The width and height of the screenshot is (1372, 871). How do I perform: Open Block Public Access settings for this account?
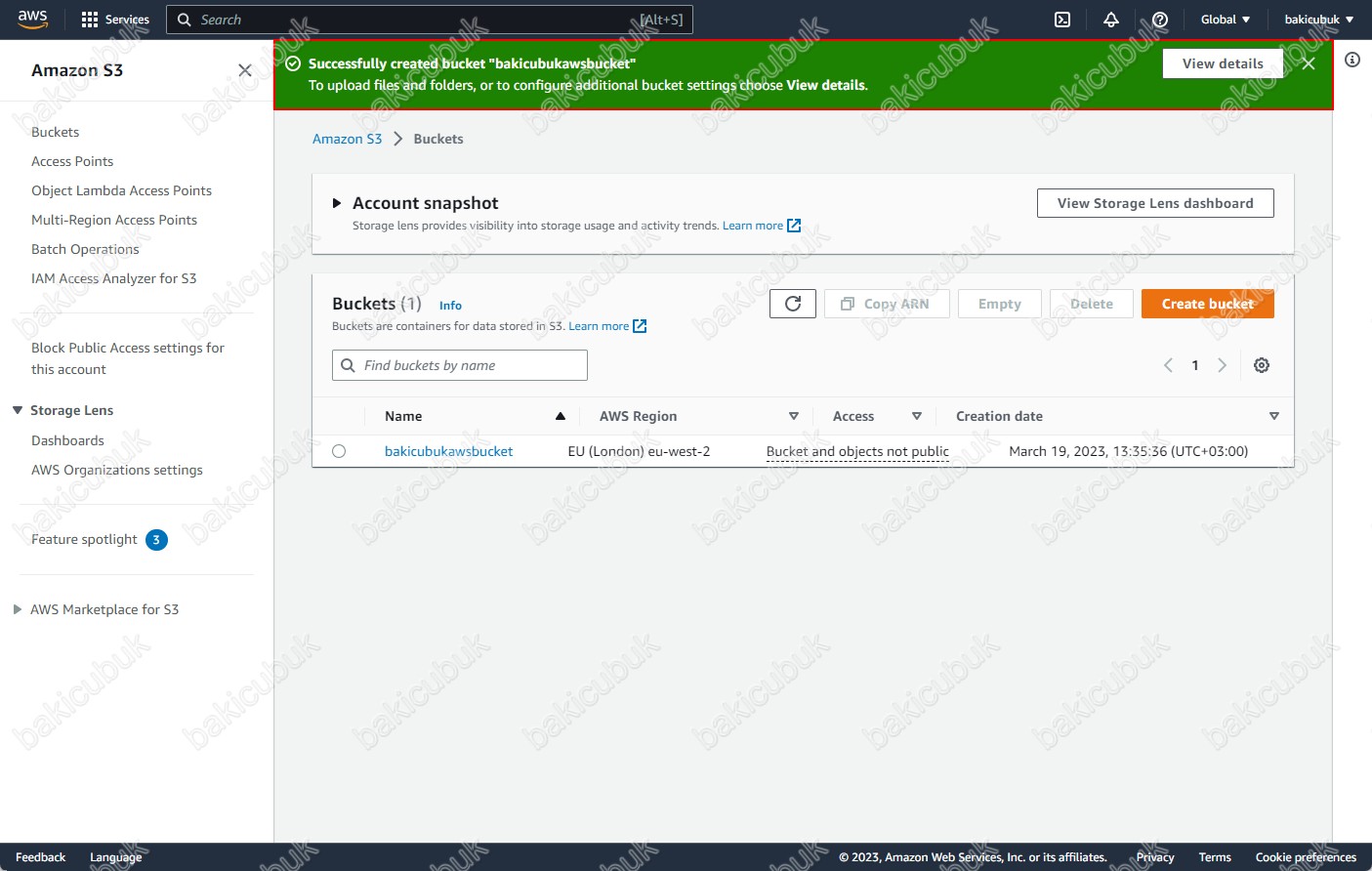coord(128,358)
